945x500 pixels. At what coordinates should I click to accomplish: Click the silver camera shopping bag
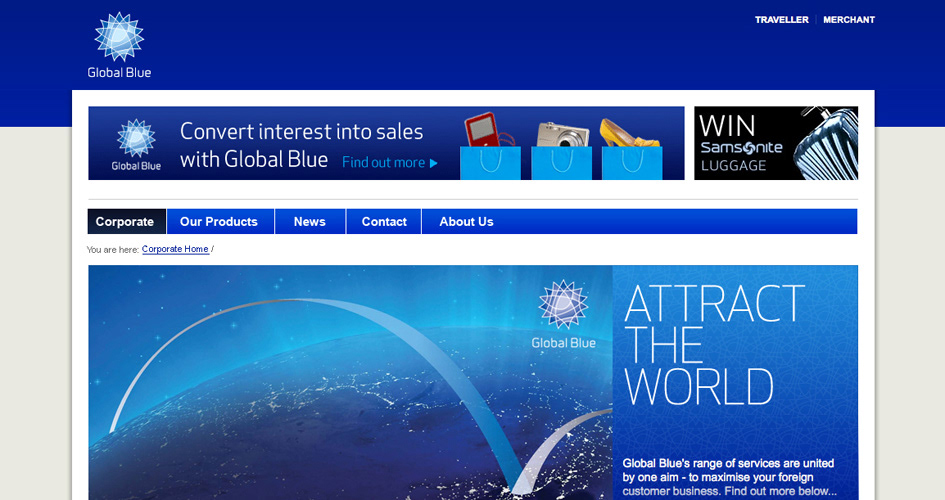[562, 149]
